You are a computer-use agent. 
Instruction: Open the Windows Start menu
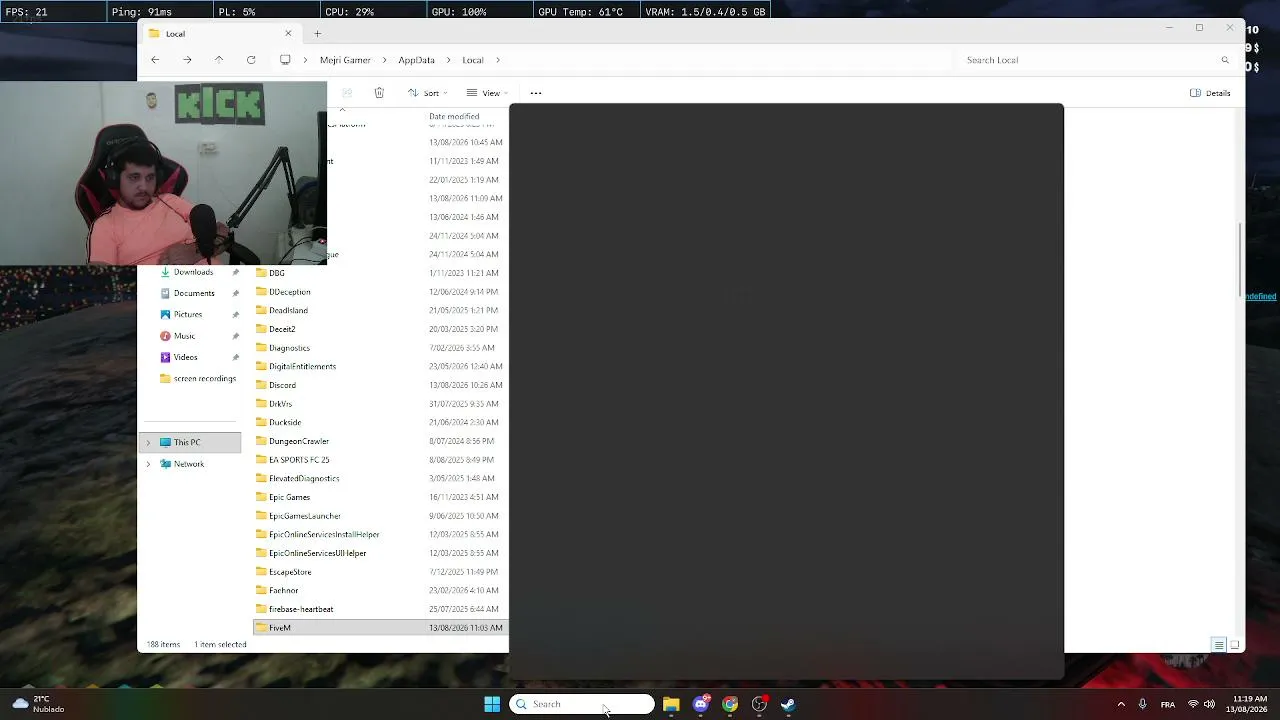pyautogui.click(x=492, y=704)
